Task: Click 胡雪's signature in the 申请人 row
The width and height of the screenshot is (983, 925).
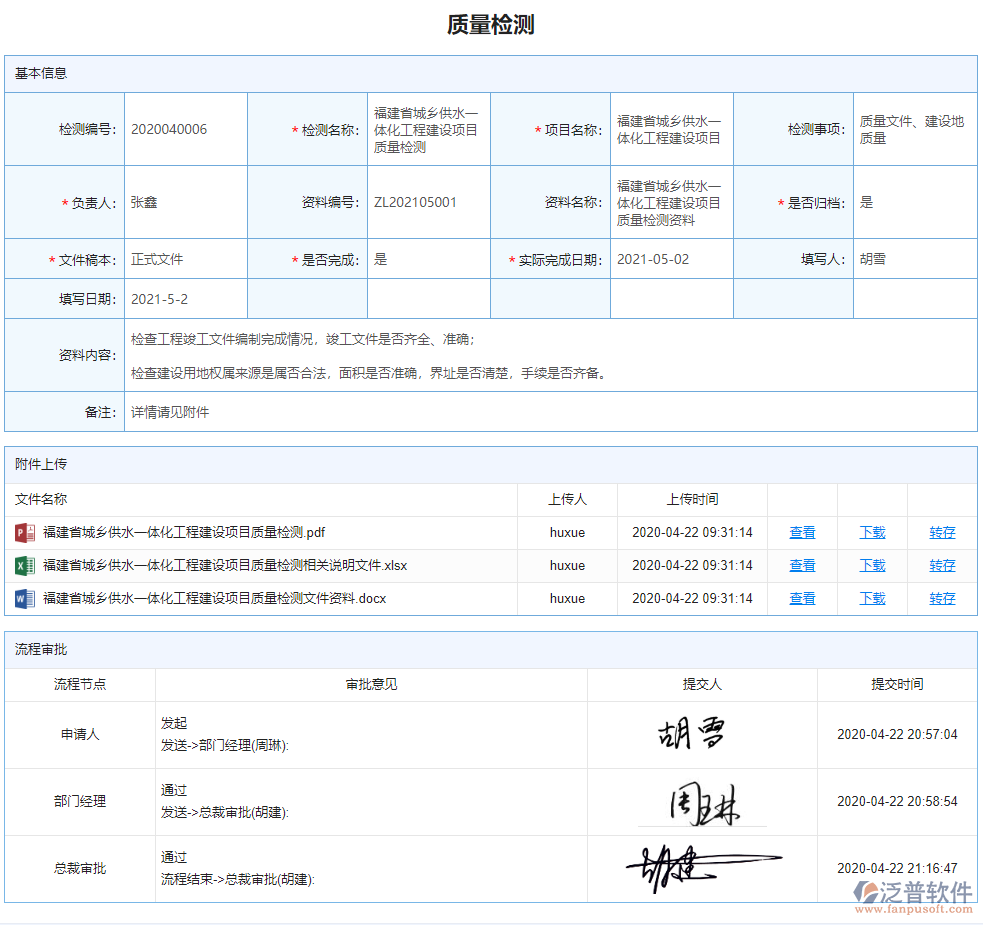Action: (x=694, y=733)
